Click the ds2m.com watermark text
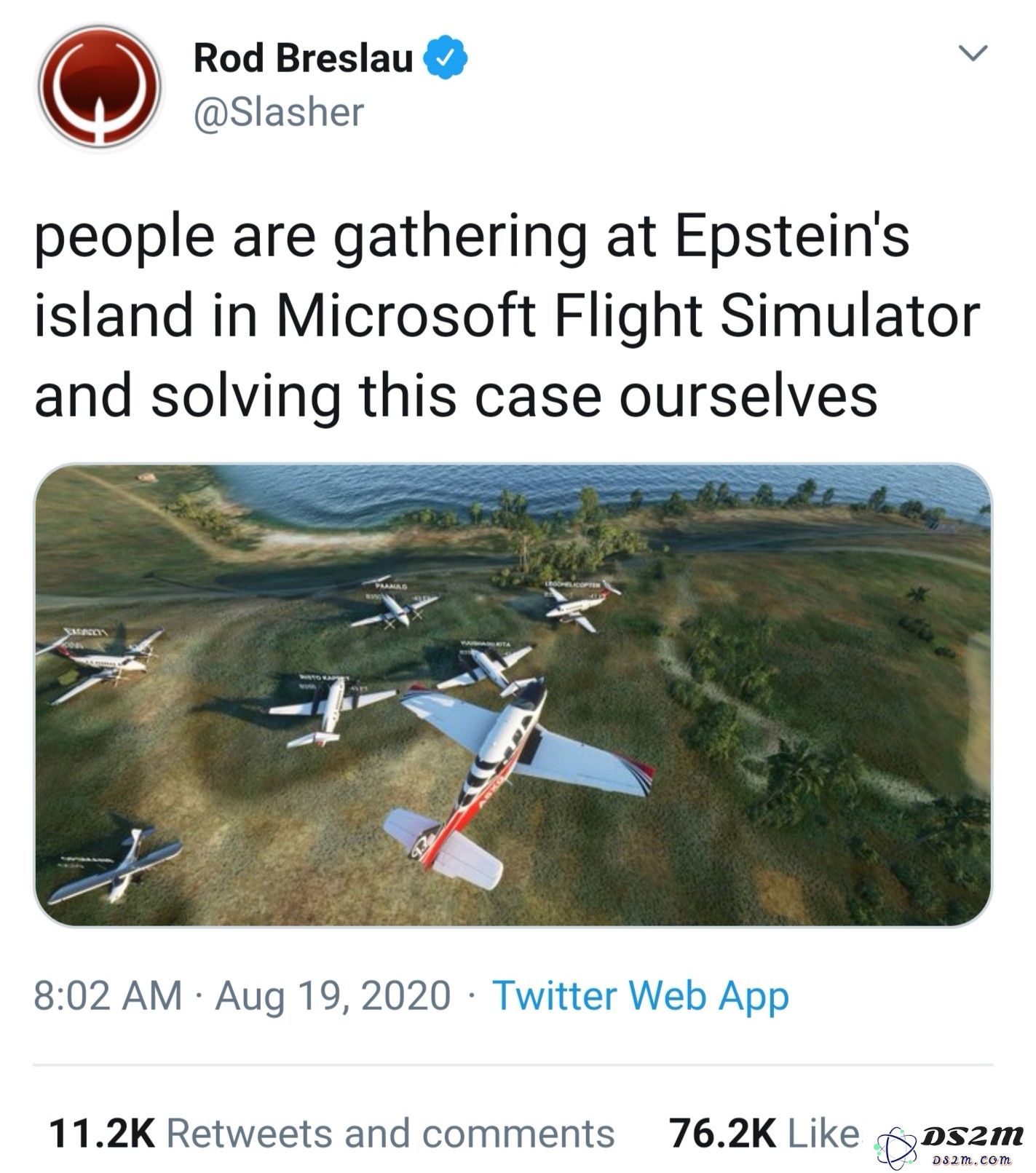Image resolution: width=1036 pixels, height=1173 pixels. click(972, 1159)
